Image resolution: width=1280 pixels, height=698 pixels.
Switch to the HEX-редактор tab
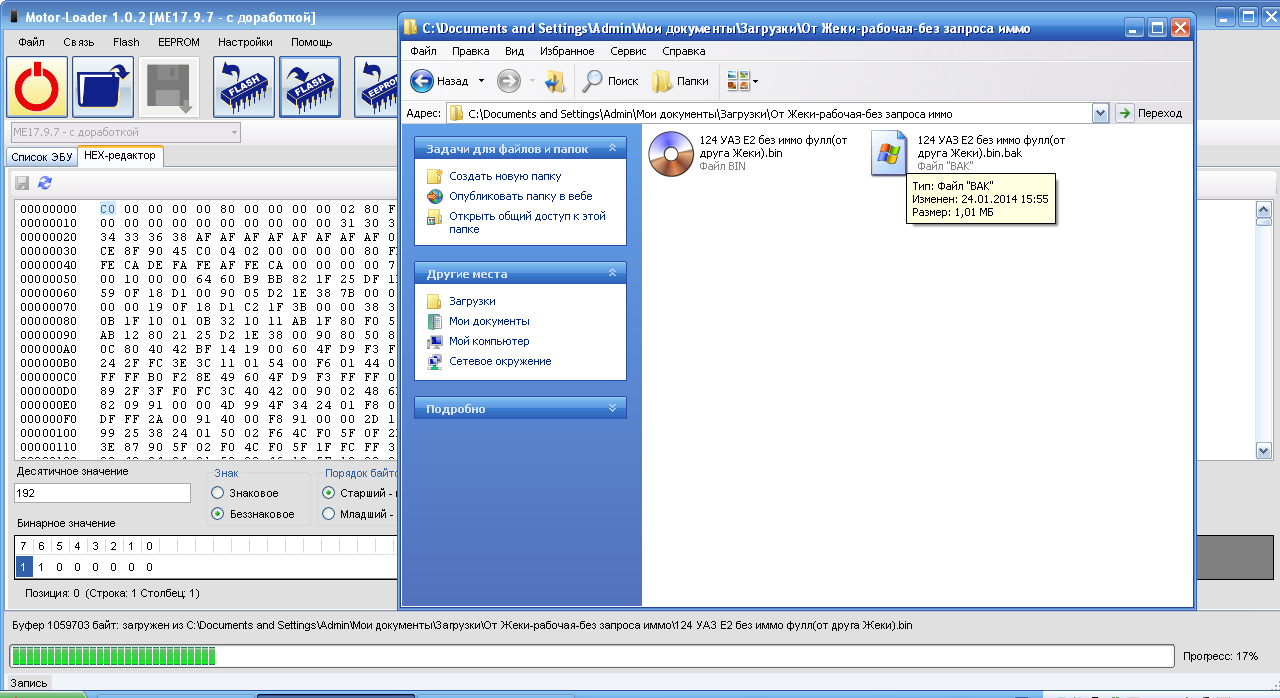coord(120,156)
